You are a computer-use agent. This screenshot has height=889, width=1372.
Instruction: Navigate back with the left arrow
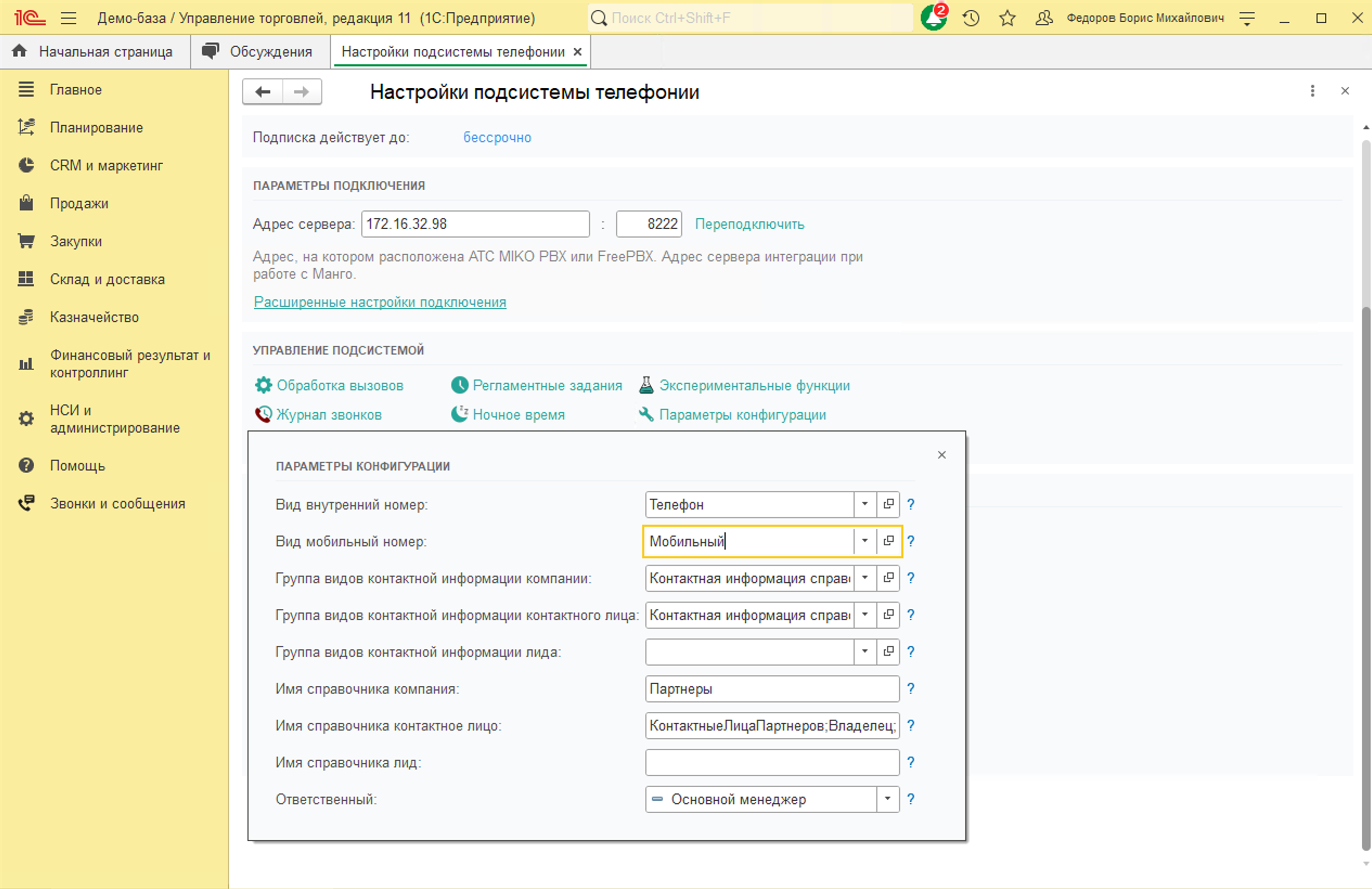coord(263,92)
